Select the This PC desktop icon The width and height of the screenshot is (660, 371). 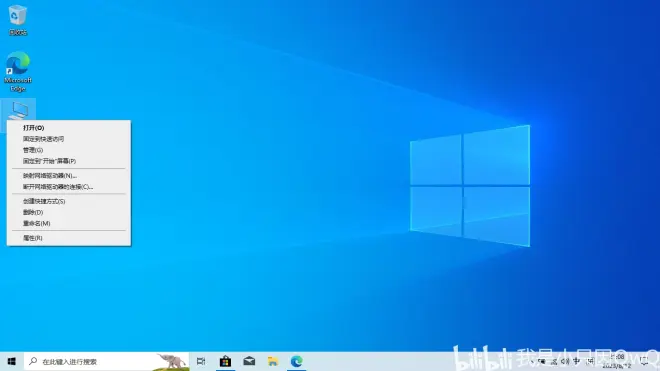(19, 110)
